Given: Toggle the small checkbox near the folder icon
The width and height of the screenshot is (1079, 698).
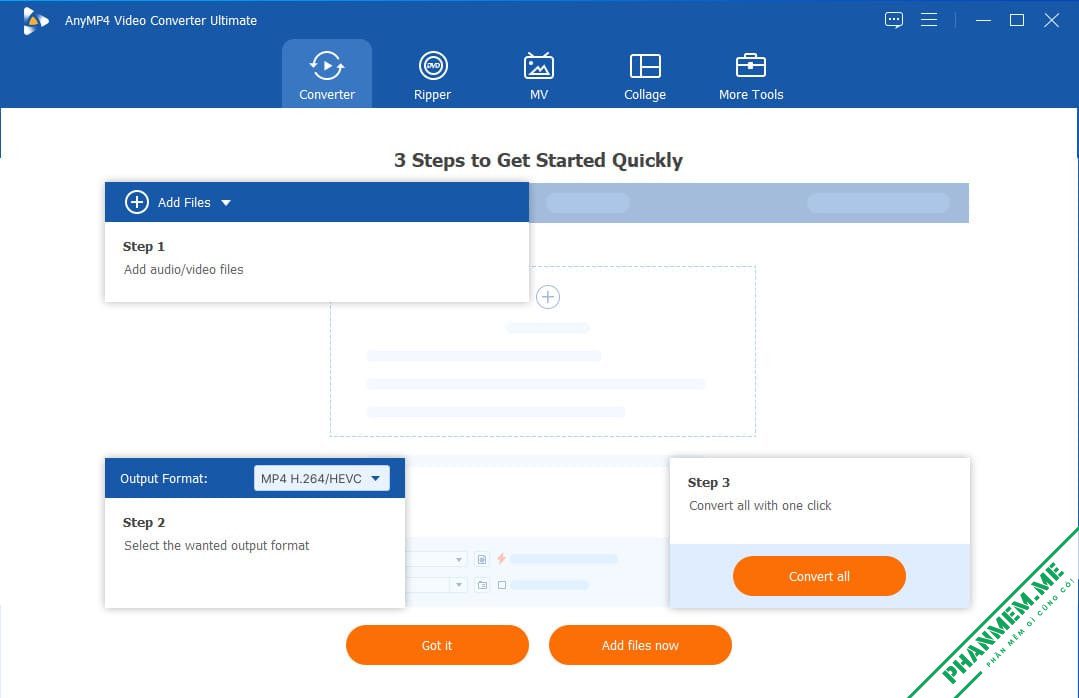Looking at the screenshot, I should pos(502,585).
